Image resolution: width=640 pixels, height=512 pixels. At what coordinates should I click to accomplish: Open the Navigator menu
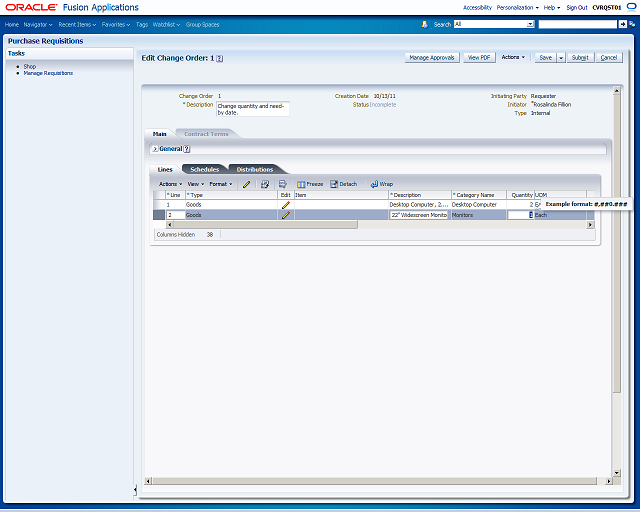coord(38,24)
